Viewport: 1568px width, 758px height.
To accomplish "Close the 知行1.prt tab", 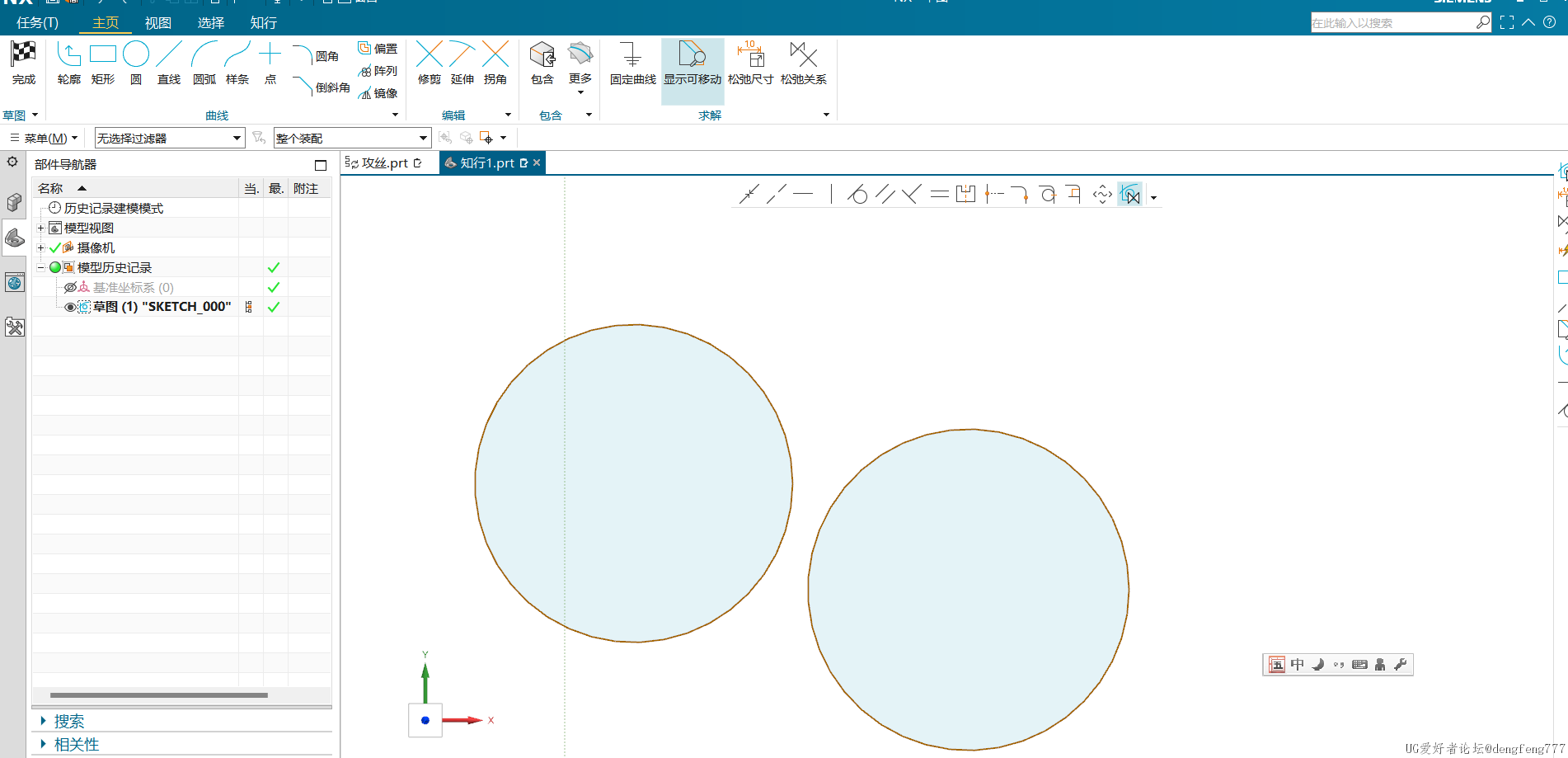I will pos(537,162).
